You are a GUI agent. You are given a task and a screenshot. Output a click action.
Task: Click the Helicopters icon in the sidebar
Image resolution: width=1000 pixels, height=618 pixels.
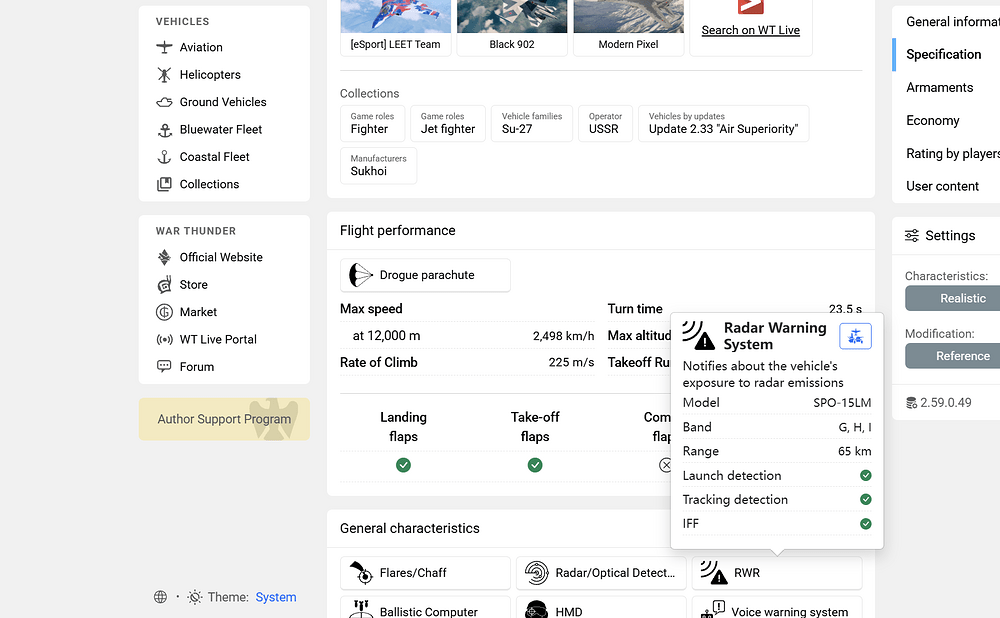tap(164, 75)
